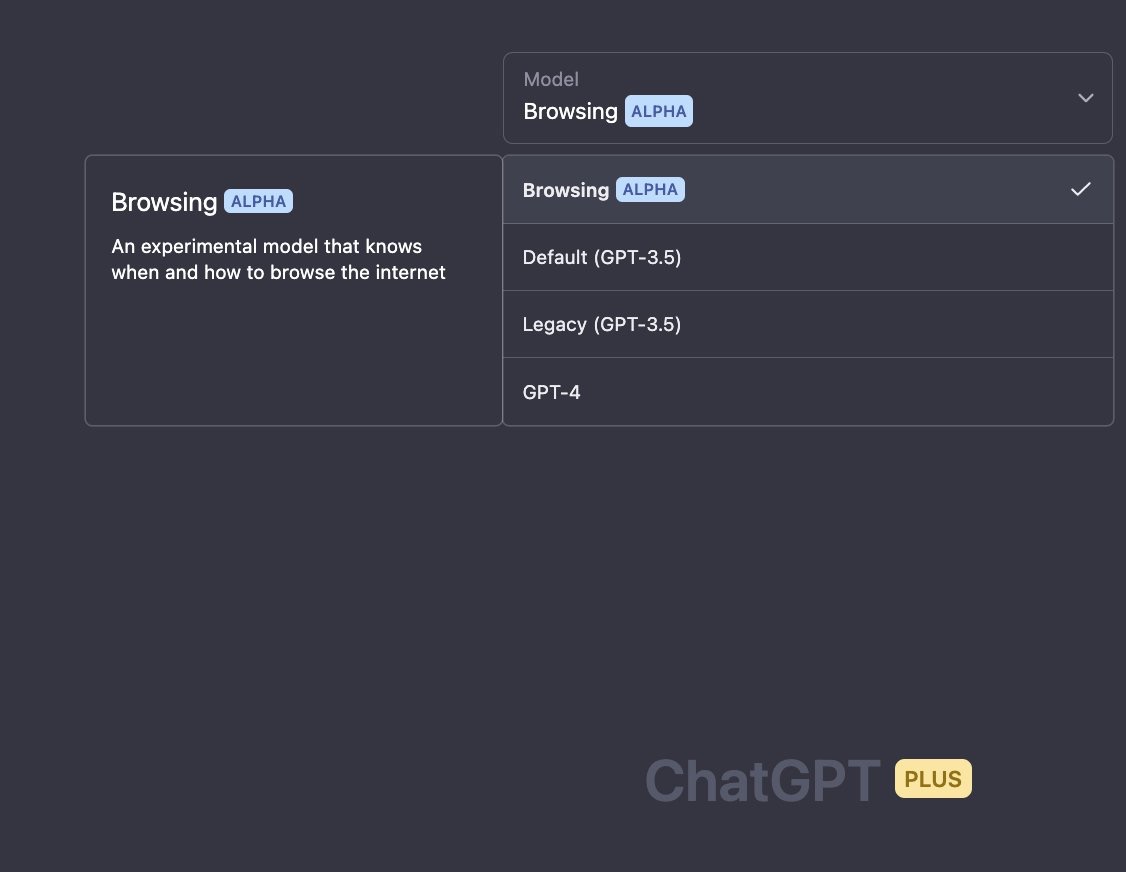Select the Default (GPT-3.5) model
1126x872 pixels.
[602, 257]
